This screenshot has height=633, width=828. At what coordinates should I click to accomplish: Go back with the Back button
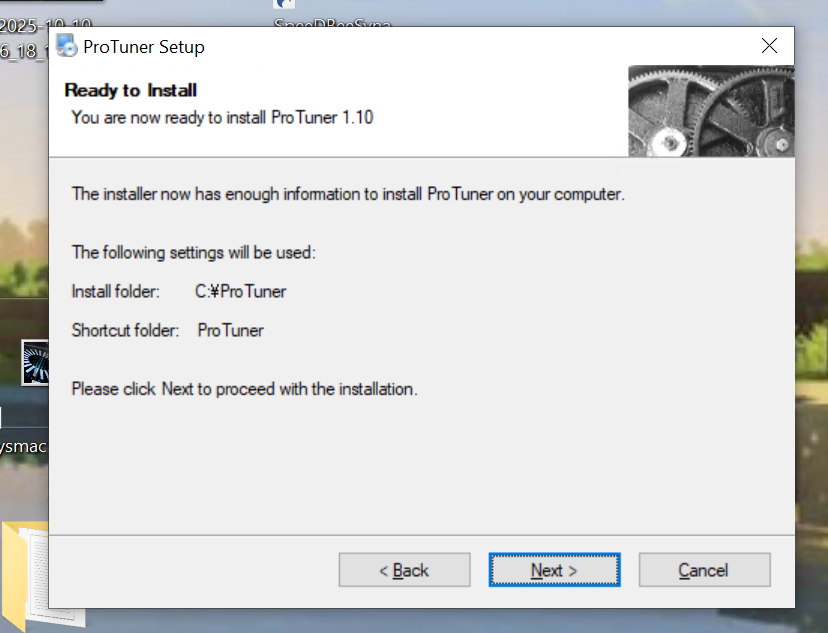404,570
